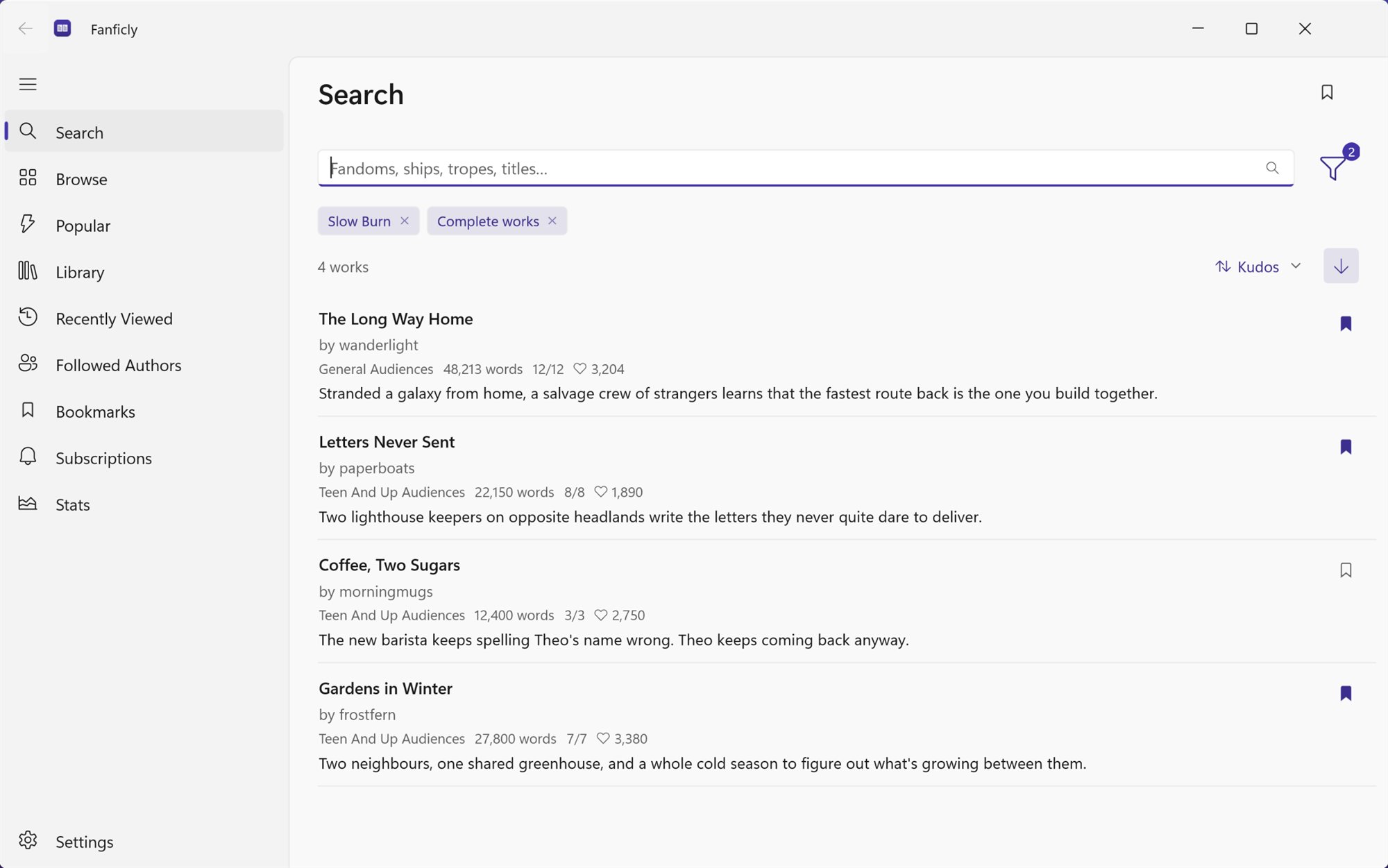Open author frostfern's profile
1388x868 pixels.
pyautogui.click(x=367, y=715)
